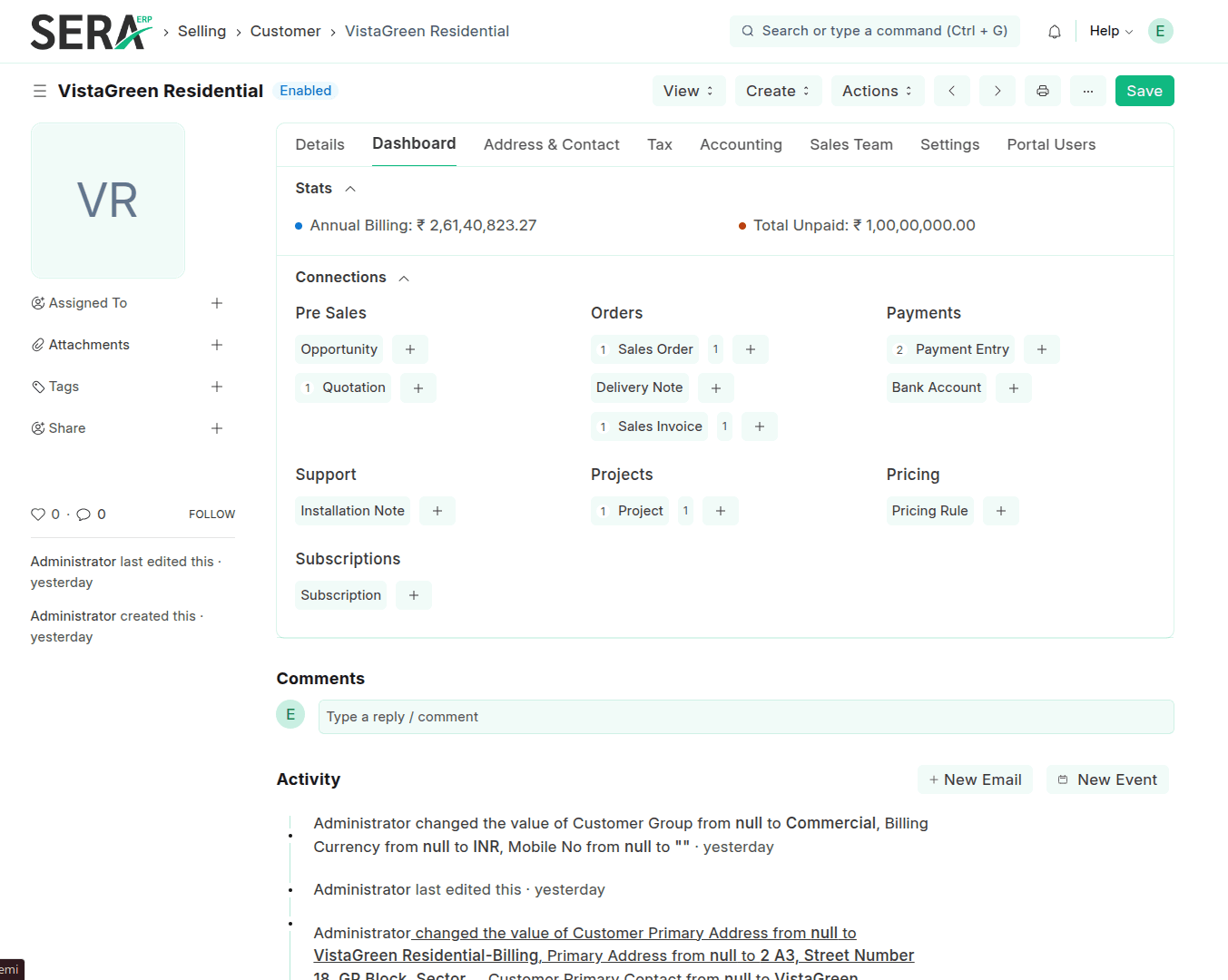
Task: Print this customer record
Action: pos(1043,91)
